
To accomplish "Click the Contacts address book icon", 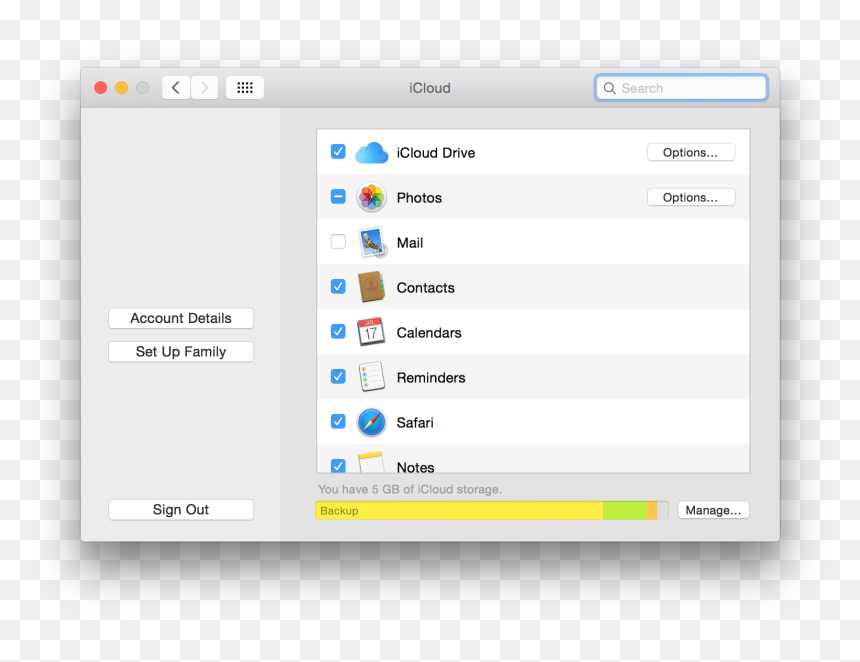I will pos(371,287).
